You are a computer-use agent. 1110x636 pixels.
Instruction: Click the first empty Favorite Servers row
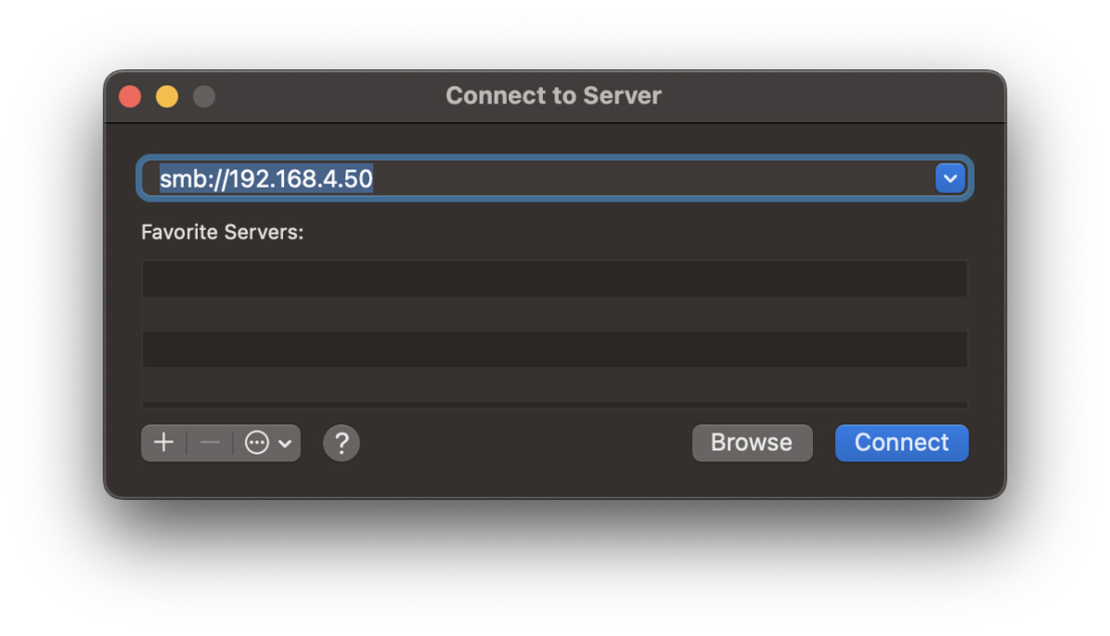554,279
